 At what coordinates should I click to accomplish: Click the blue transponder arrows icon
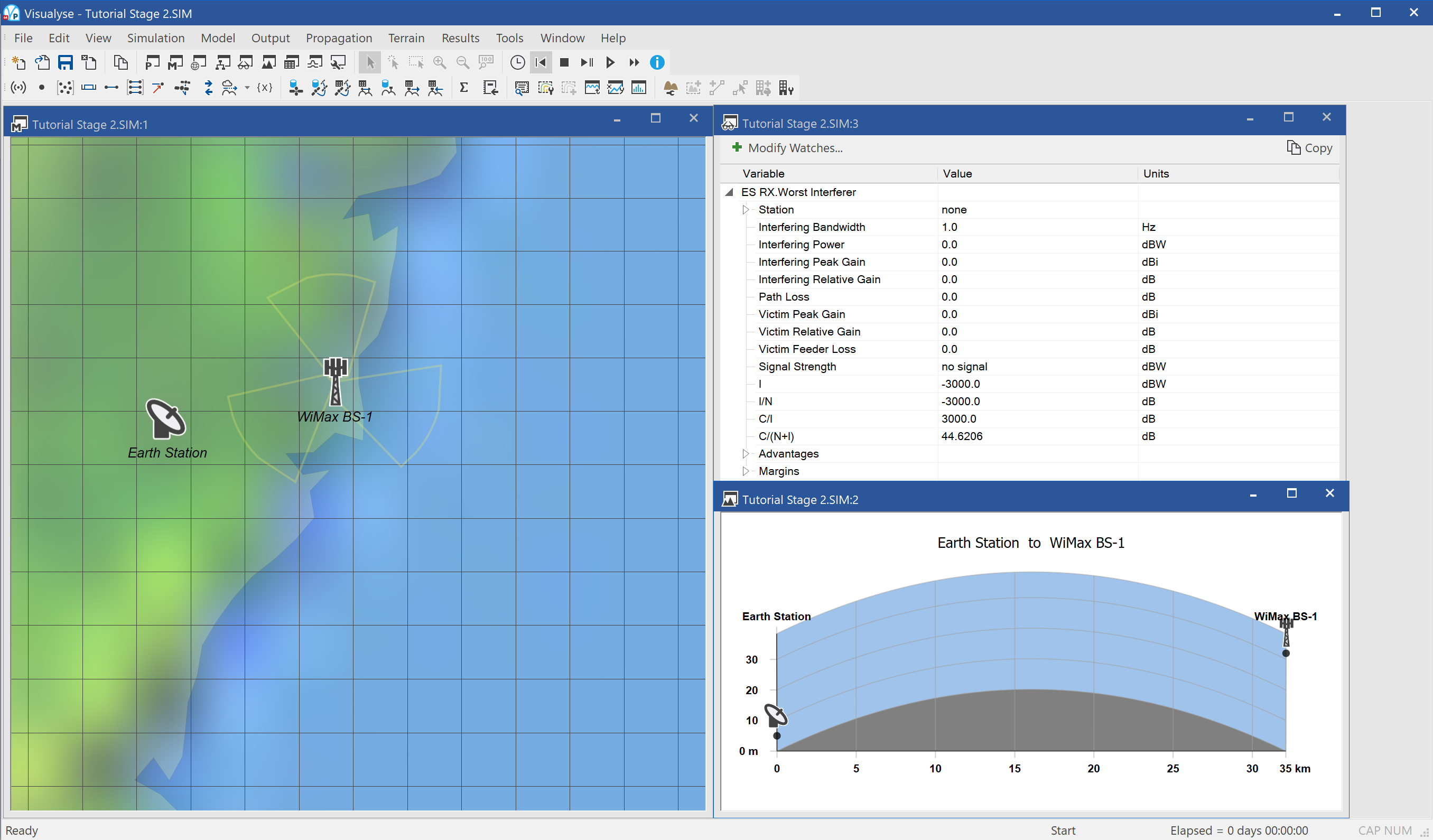[209, 88]
